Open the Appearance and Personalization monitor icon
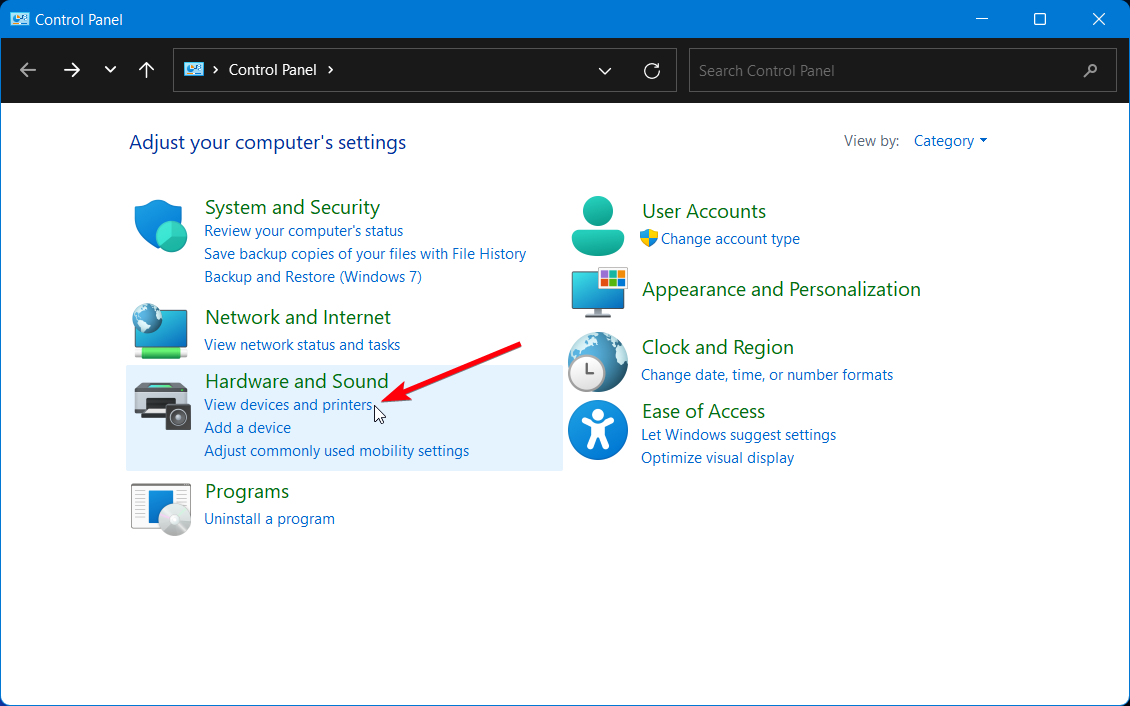 tap(600, 292)
